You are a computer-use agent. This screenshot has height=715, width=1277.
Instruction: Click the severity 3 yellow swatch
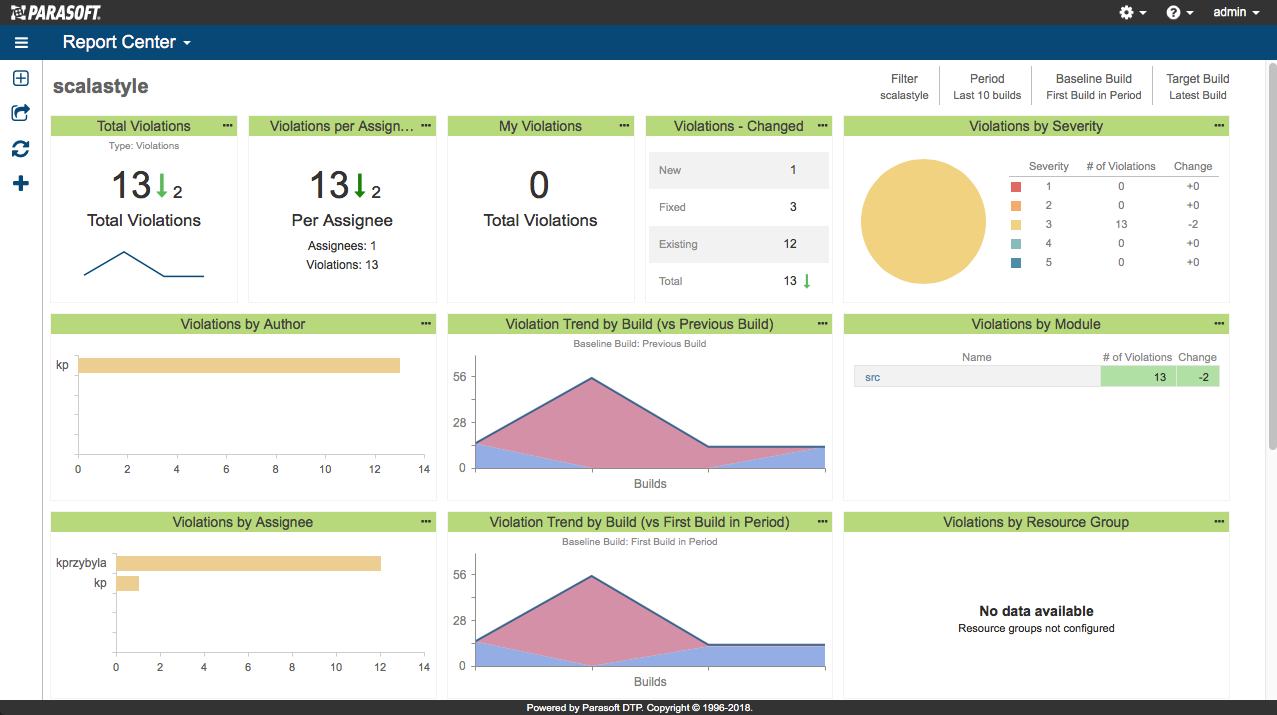(x=1016, y=225)
